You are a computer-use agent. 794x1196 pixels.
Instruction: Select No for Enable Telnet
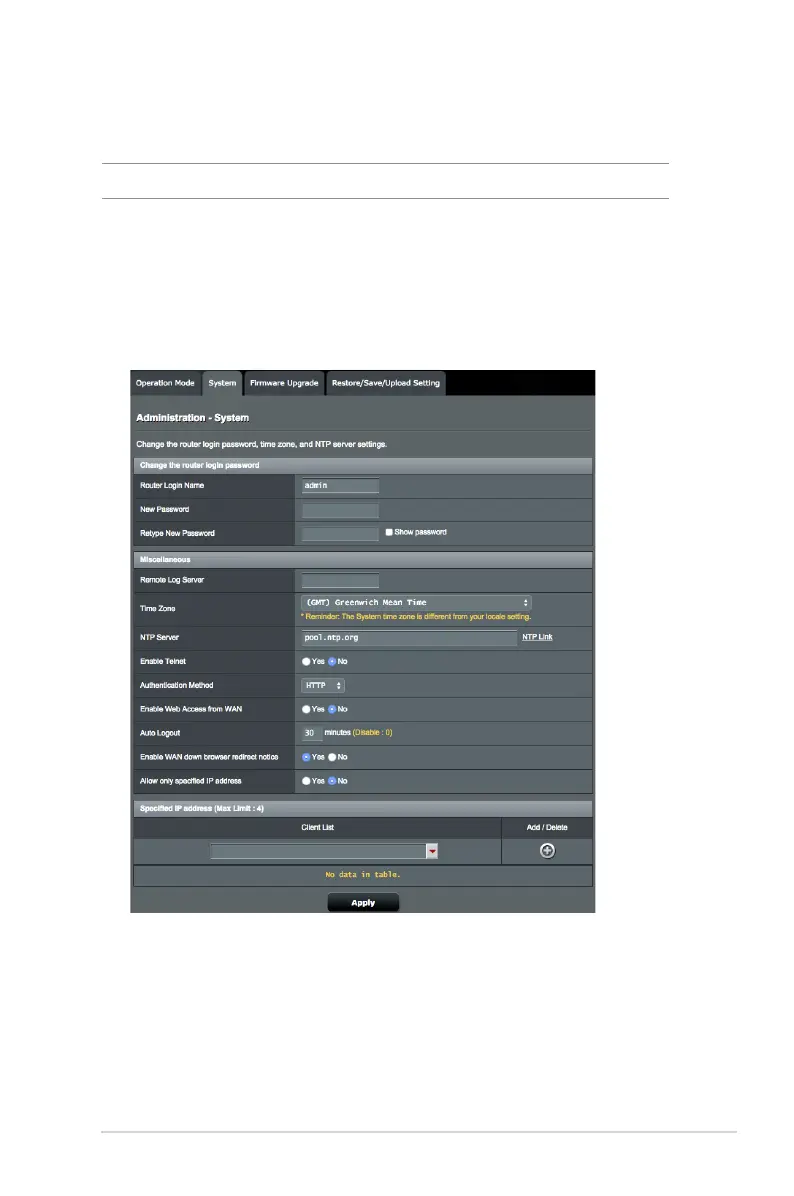[332, 662]
